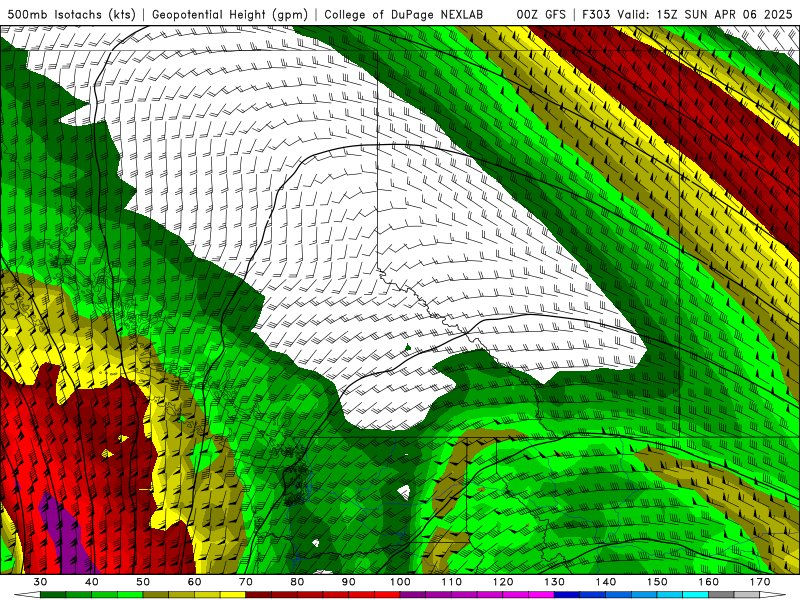Click the legend value 160
800x600 pixels.
click(709, 582)
